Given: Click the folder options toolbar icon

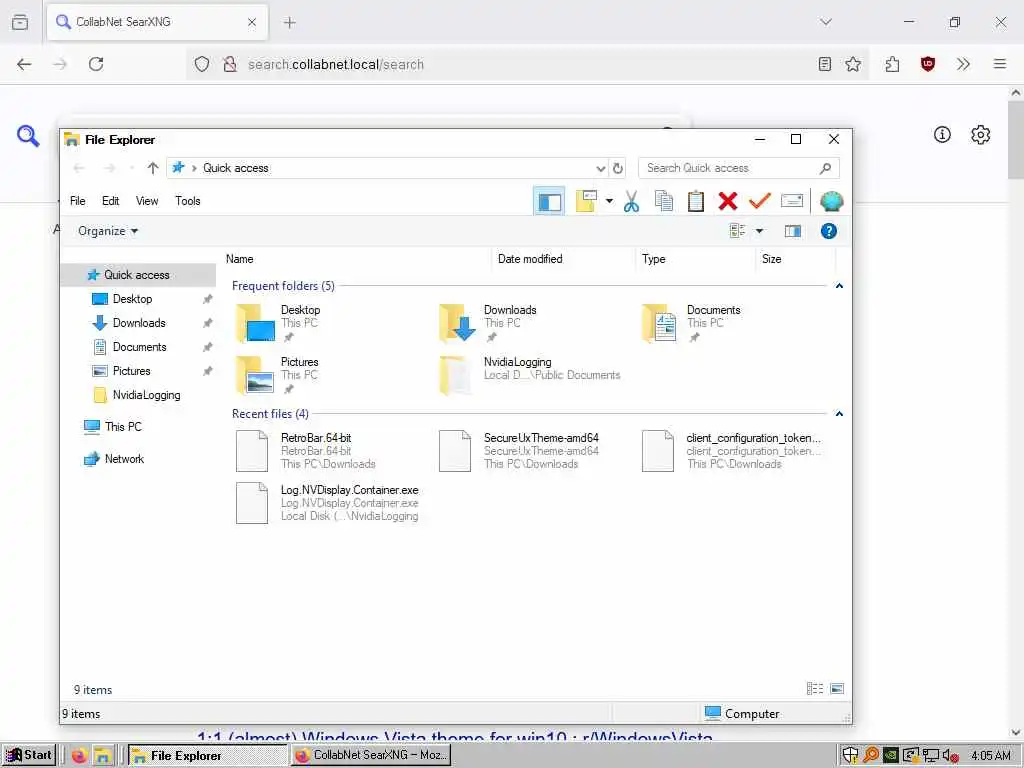Looking at the screenshot, I should click(x=586, y=201).
